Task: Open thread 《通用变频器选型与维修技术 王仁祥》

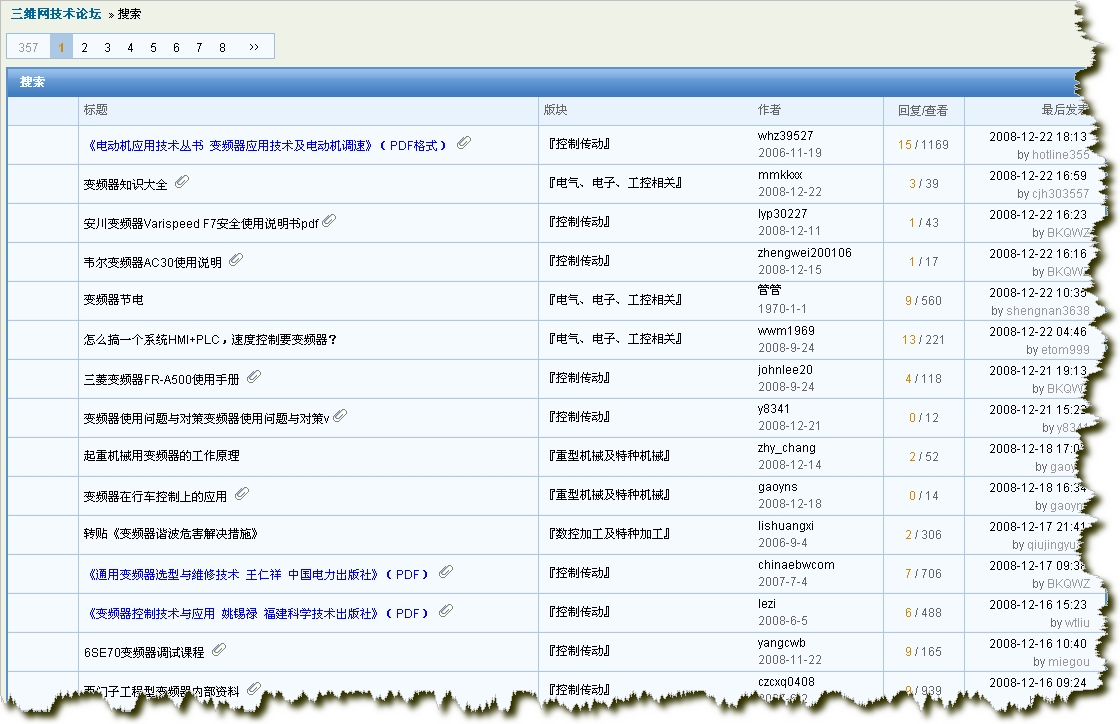Action: (x=259, y=575)
